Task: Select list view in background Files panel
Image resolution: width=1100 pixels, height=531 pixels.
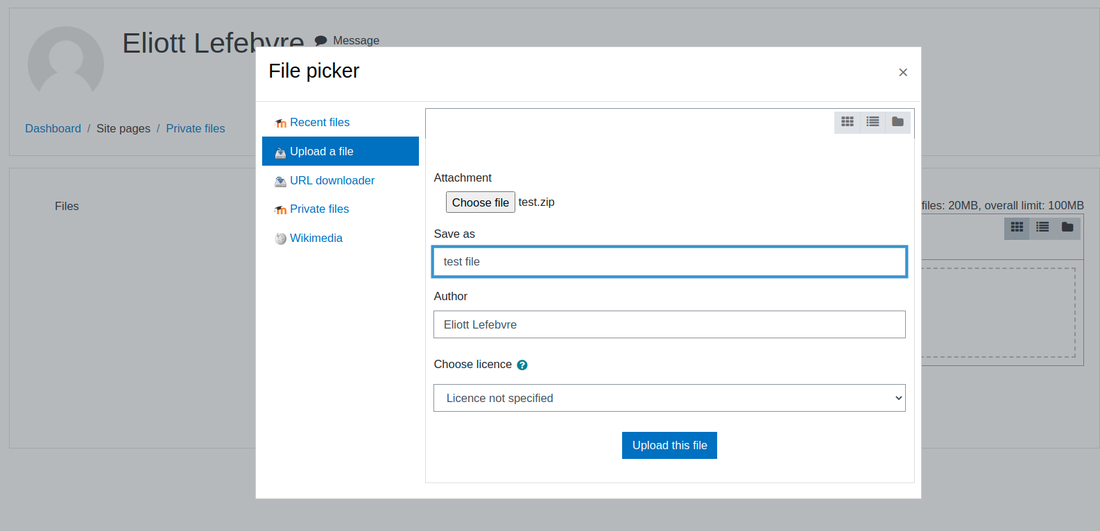Action: coord(1042,227)
